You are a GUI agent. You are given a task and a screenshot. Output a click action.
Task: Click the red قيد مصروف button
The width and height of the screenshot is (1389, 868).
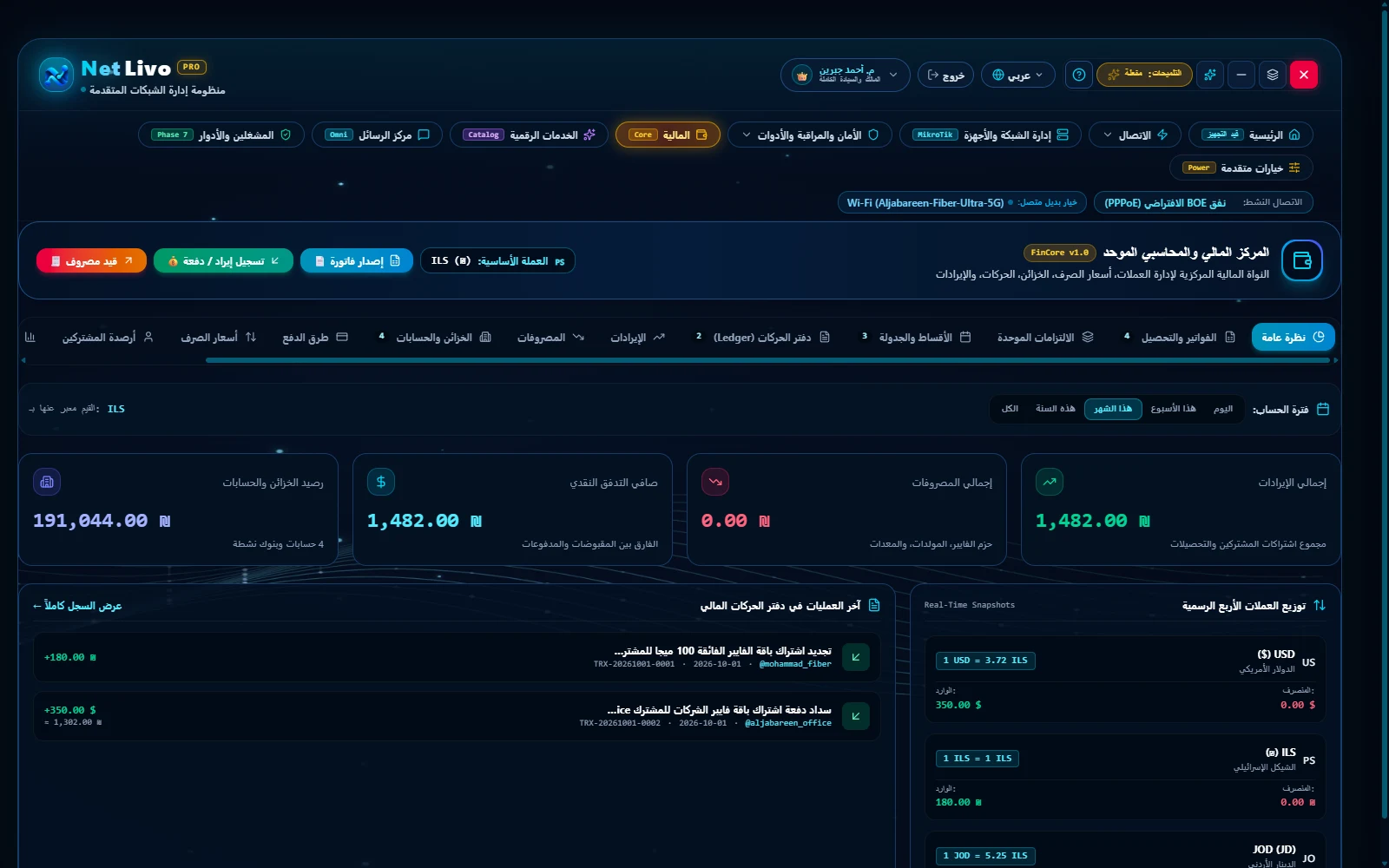point(91,260)
